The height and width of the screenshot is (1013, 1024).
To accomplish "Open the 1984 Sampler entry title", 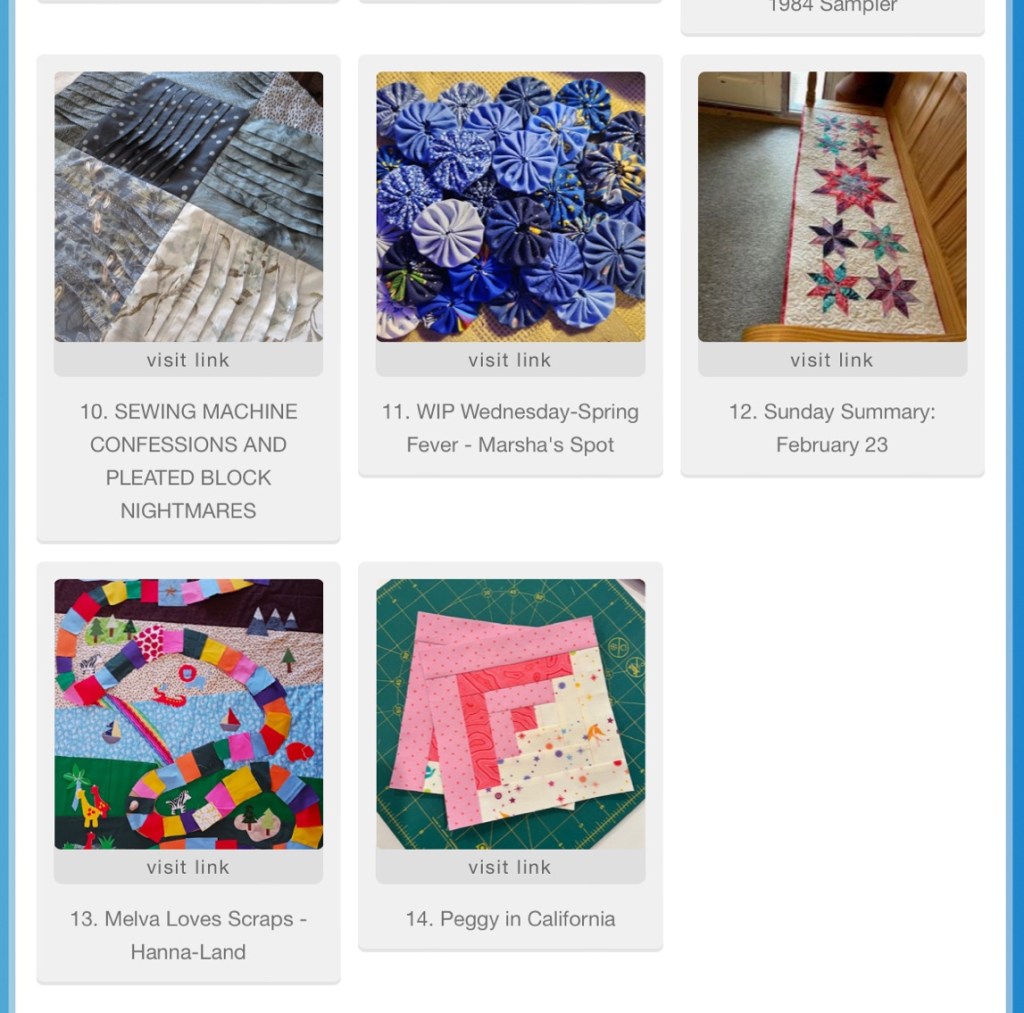I will pyautogui.click(x=832, y=7).
